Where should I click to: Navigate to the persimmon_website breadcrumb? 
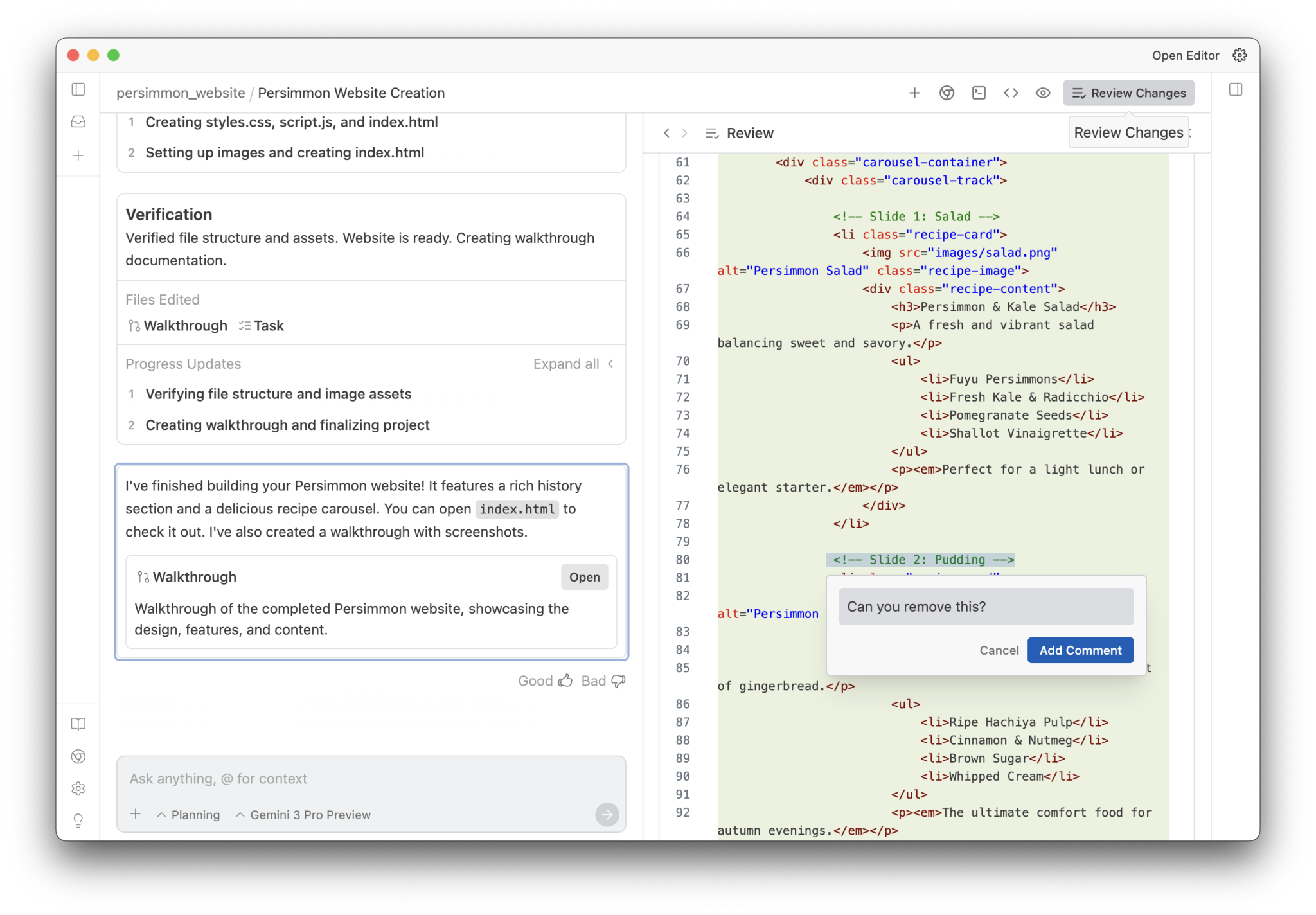(181, 93)
